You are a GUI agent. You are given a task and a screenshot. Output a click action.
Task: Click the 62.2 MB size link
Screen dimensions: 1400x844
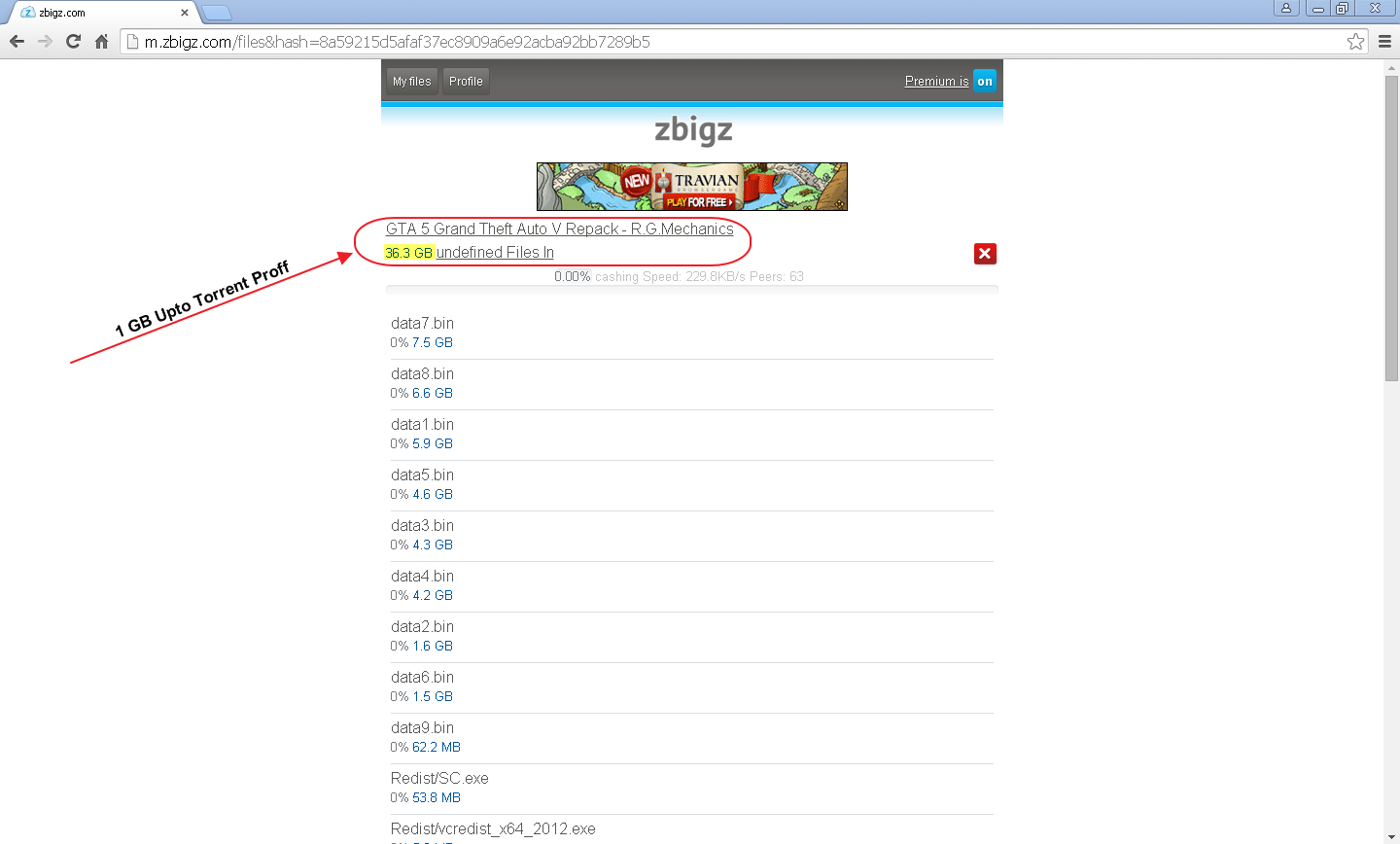click(x=437, y=748)
